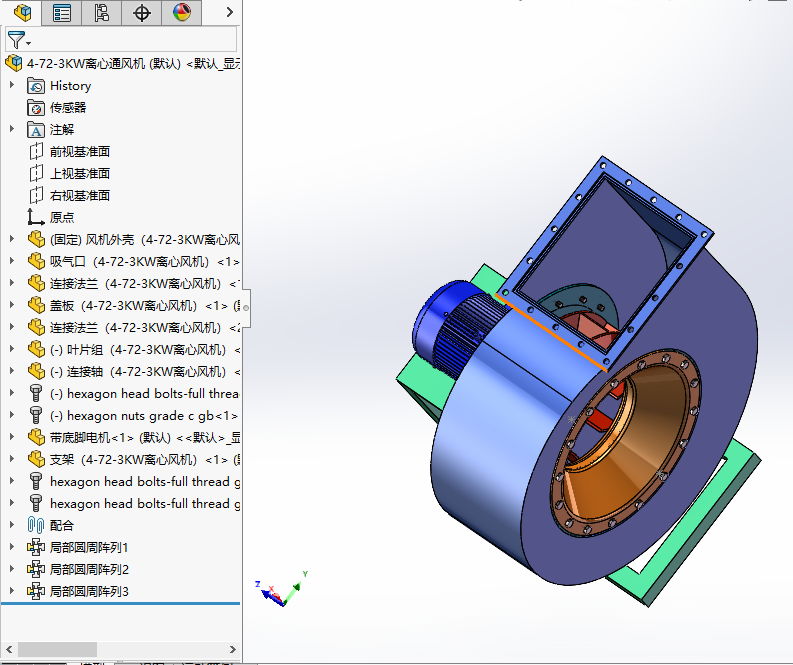Viewport: 793px width, 665px height.
Task: Click the orange suction cone in 3D model
Action: (x=624, y=445)
